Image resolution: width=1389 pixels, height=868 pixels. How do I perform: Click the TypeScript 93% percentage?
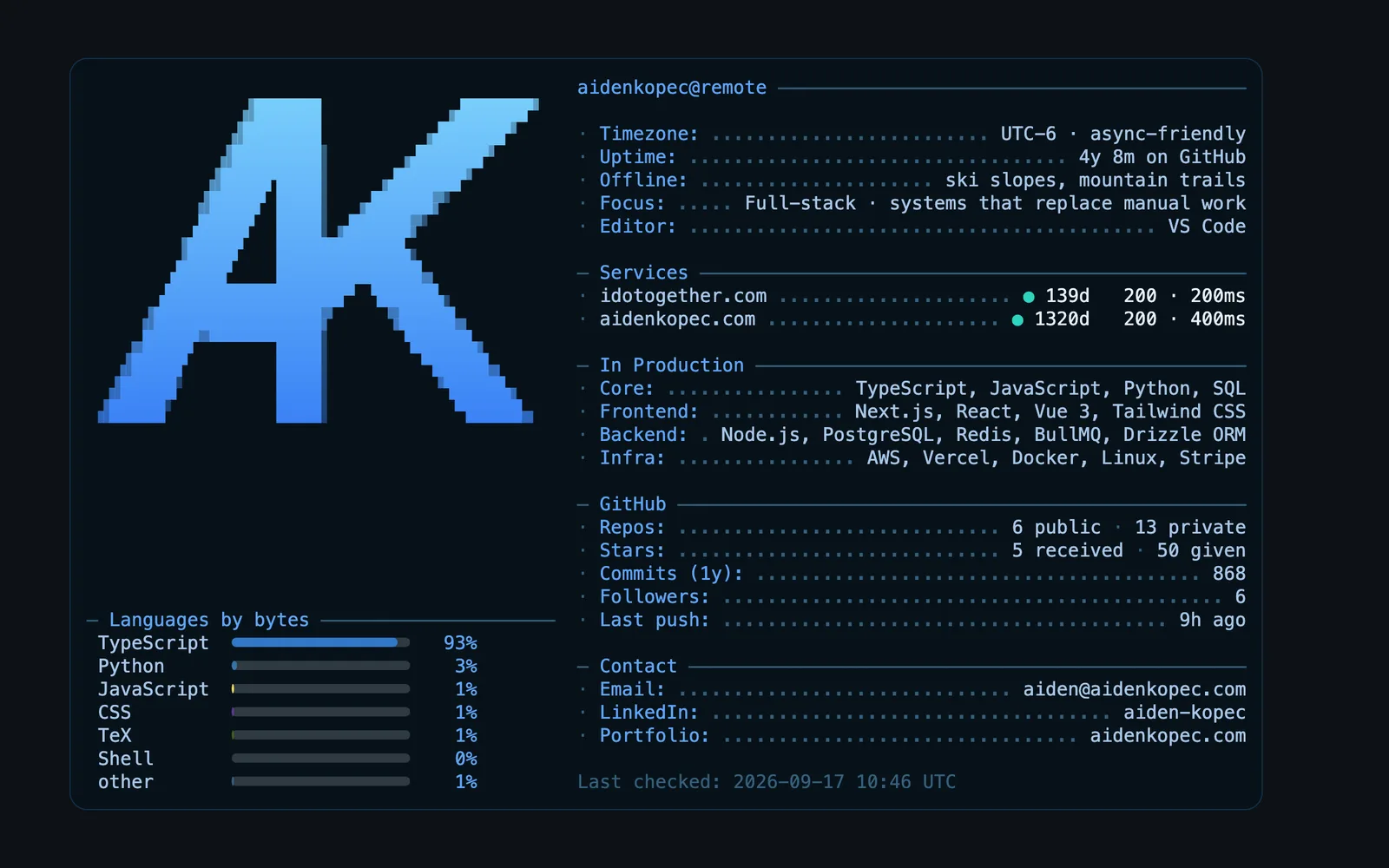(x=460, y=643)
